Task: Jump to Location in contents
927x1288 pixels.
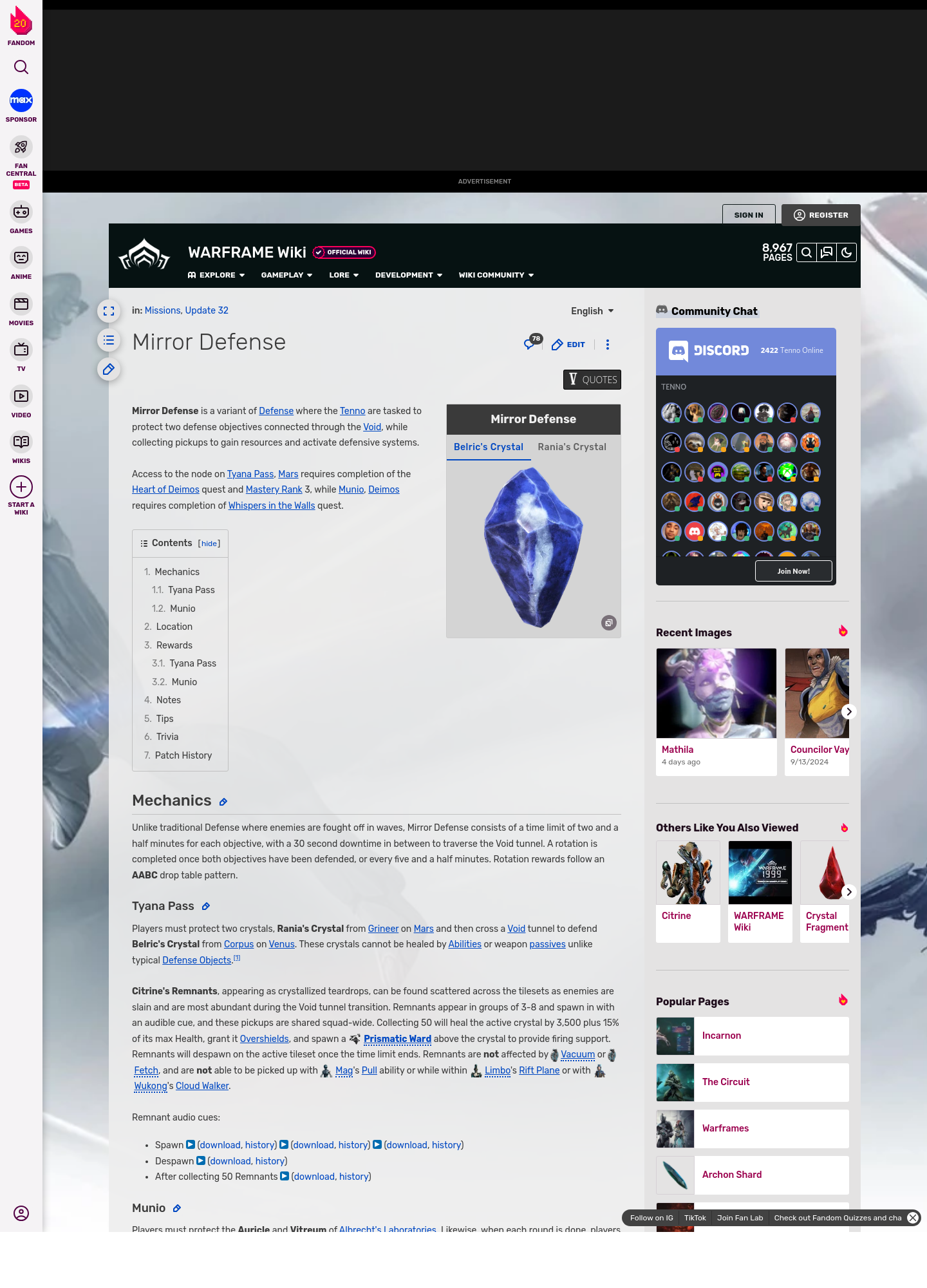Action: [x=174, y=627]
